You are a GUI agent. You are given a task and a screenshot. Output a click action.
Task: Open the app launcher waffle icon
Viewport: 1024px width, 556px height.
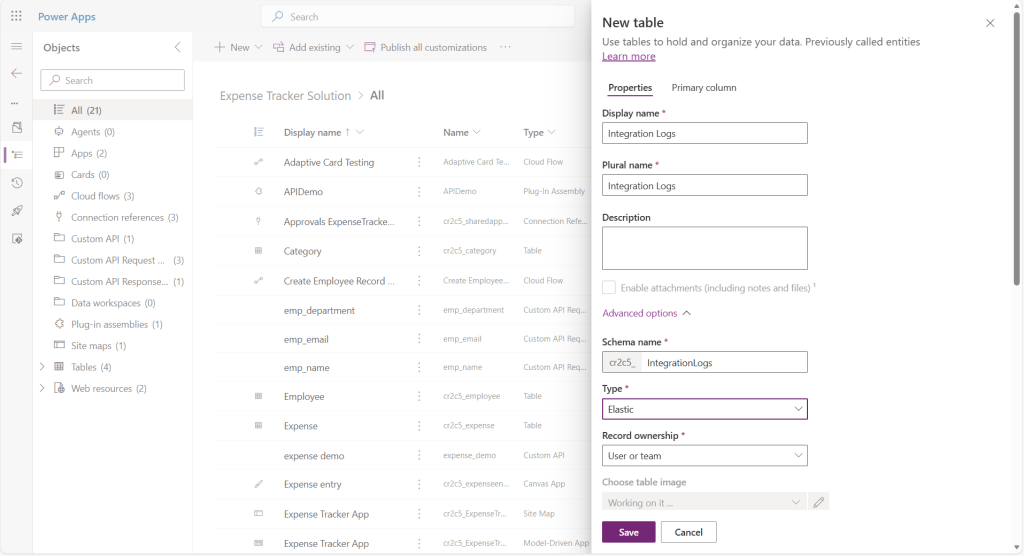click(16, 16)
